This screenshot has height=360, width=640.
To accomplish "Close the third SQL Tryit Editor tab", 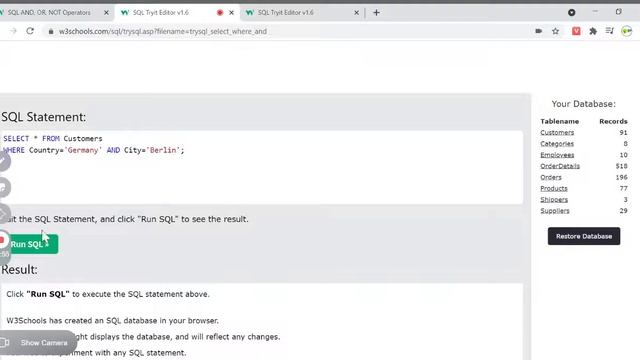I will 356,13.
